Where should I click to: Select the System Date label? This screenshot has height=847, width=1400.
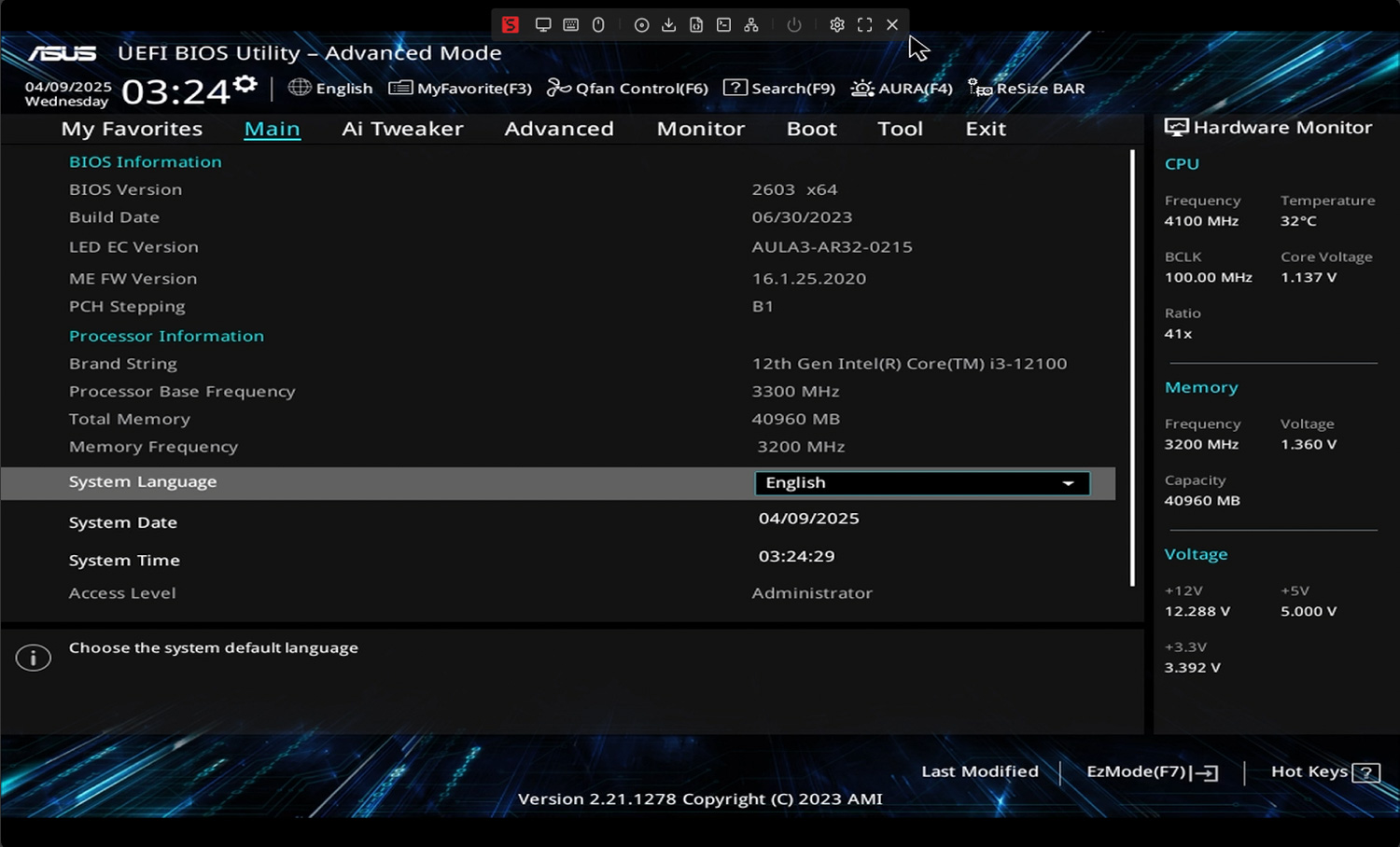tap(122, 522)
